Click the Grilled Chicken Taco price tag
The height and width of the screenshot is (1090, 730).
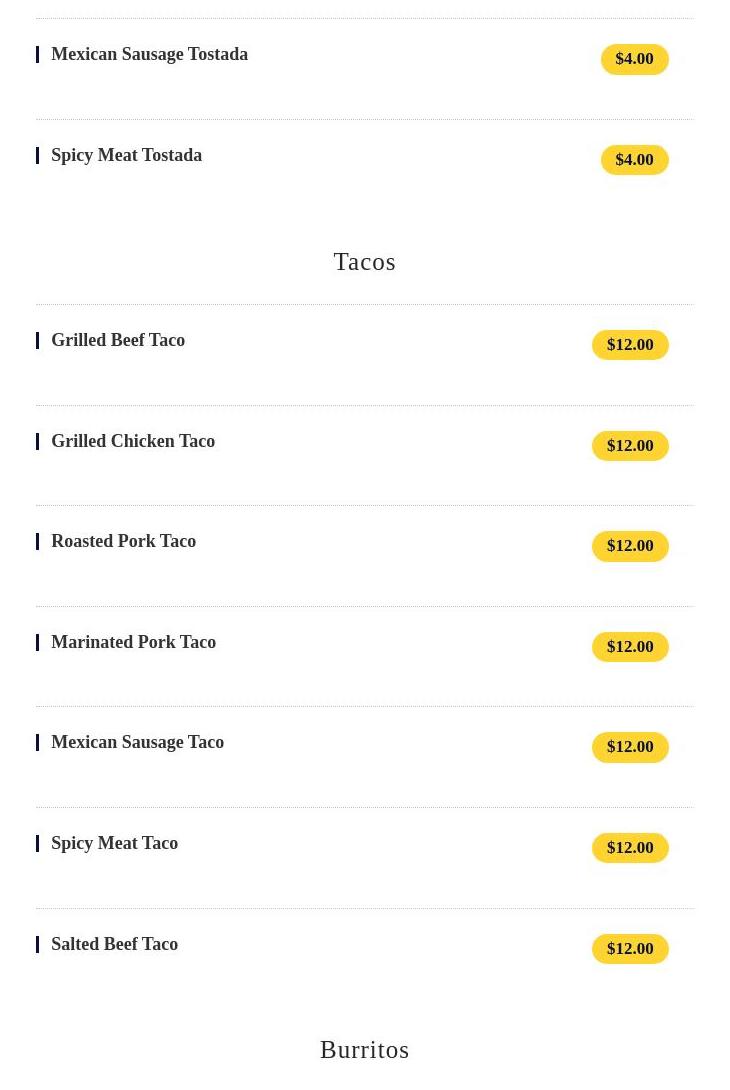[630, 446]
